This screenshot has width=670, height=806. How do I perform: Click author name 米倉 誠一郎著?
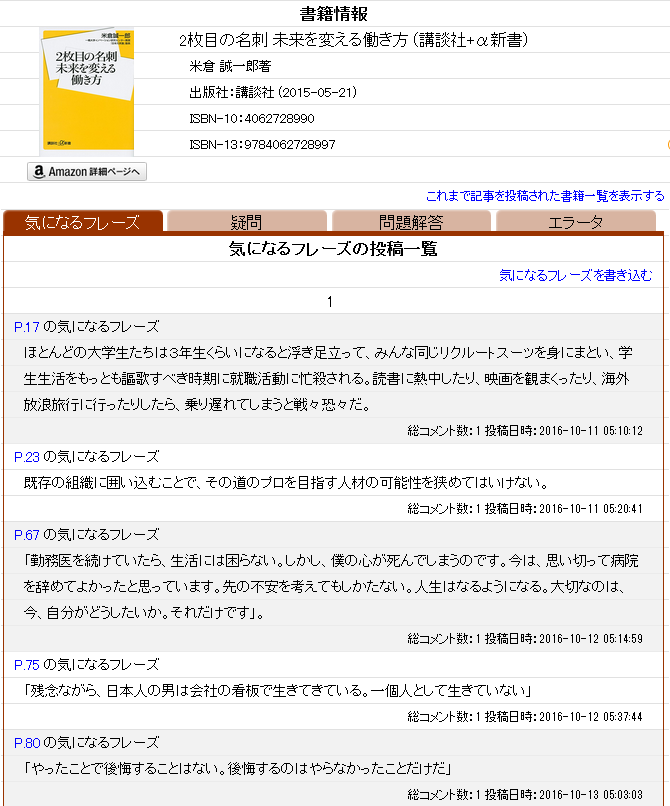click(230, 66)
